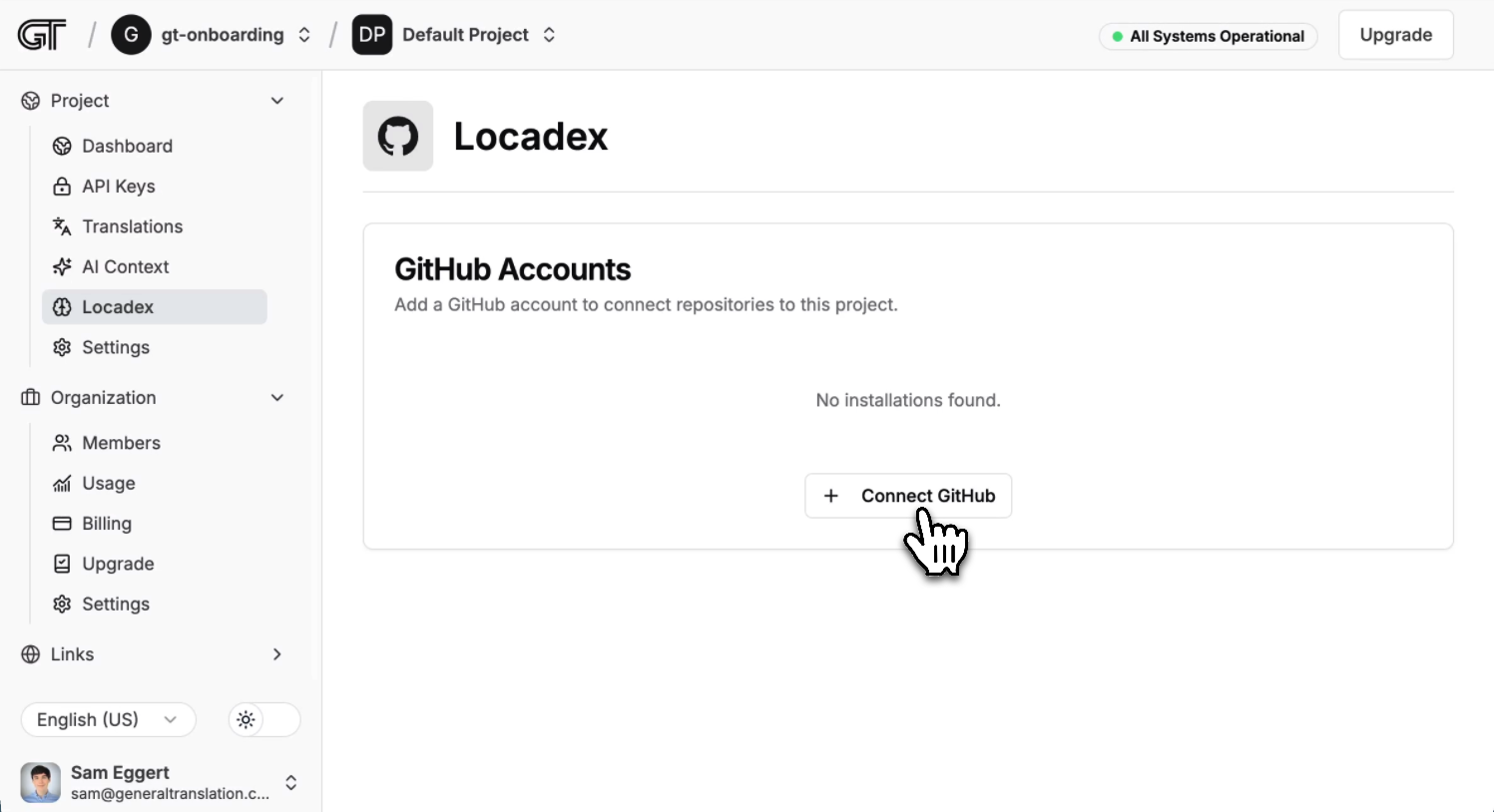Open the English (US) language dropdown

(107, 719)
